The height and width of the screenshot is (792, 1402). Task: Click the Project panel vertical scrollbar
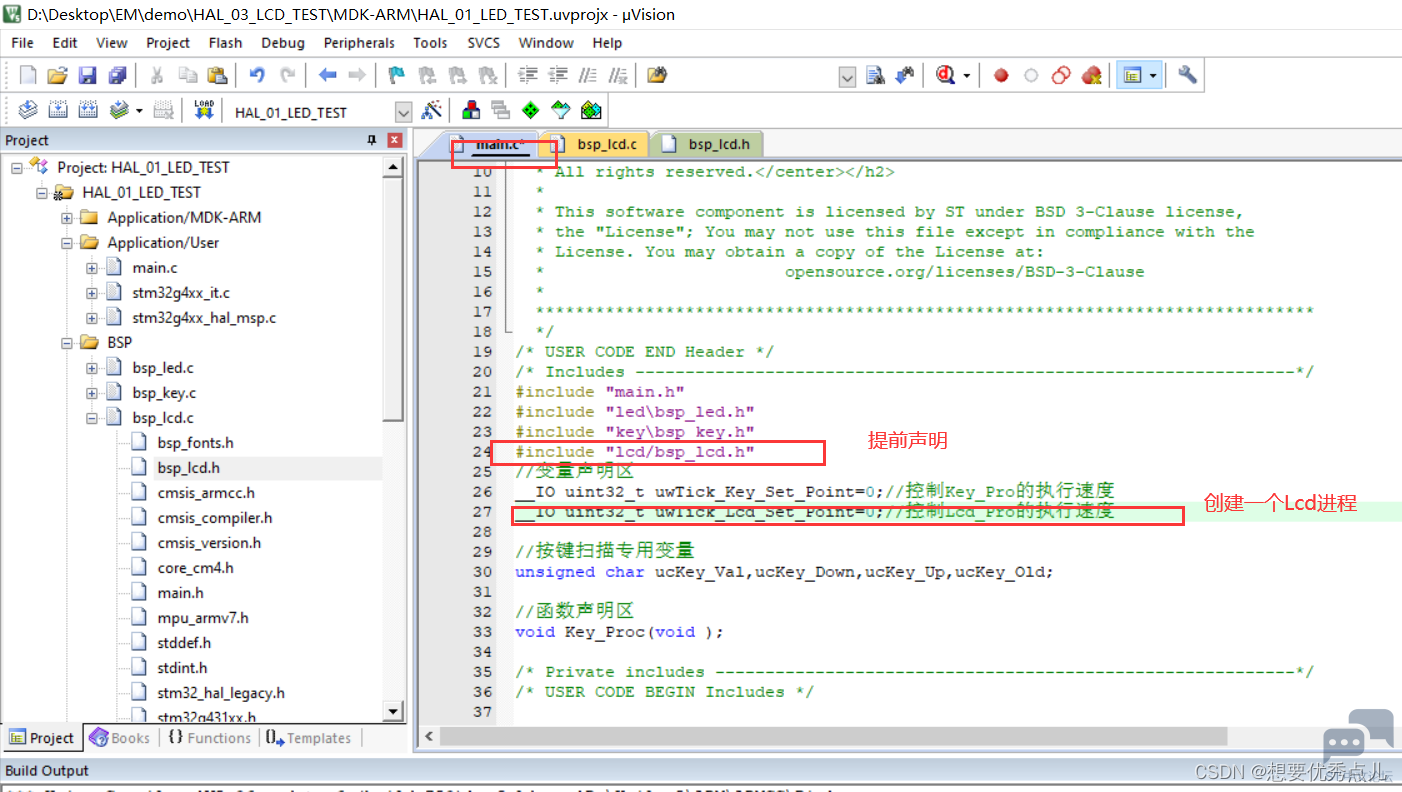(394, 300)
